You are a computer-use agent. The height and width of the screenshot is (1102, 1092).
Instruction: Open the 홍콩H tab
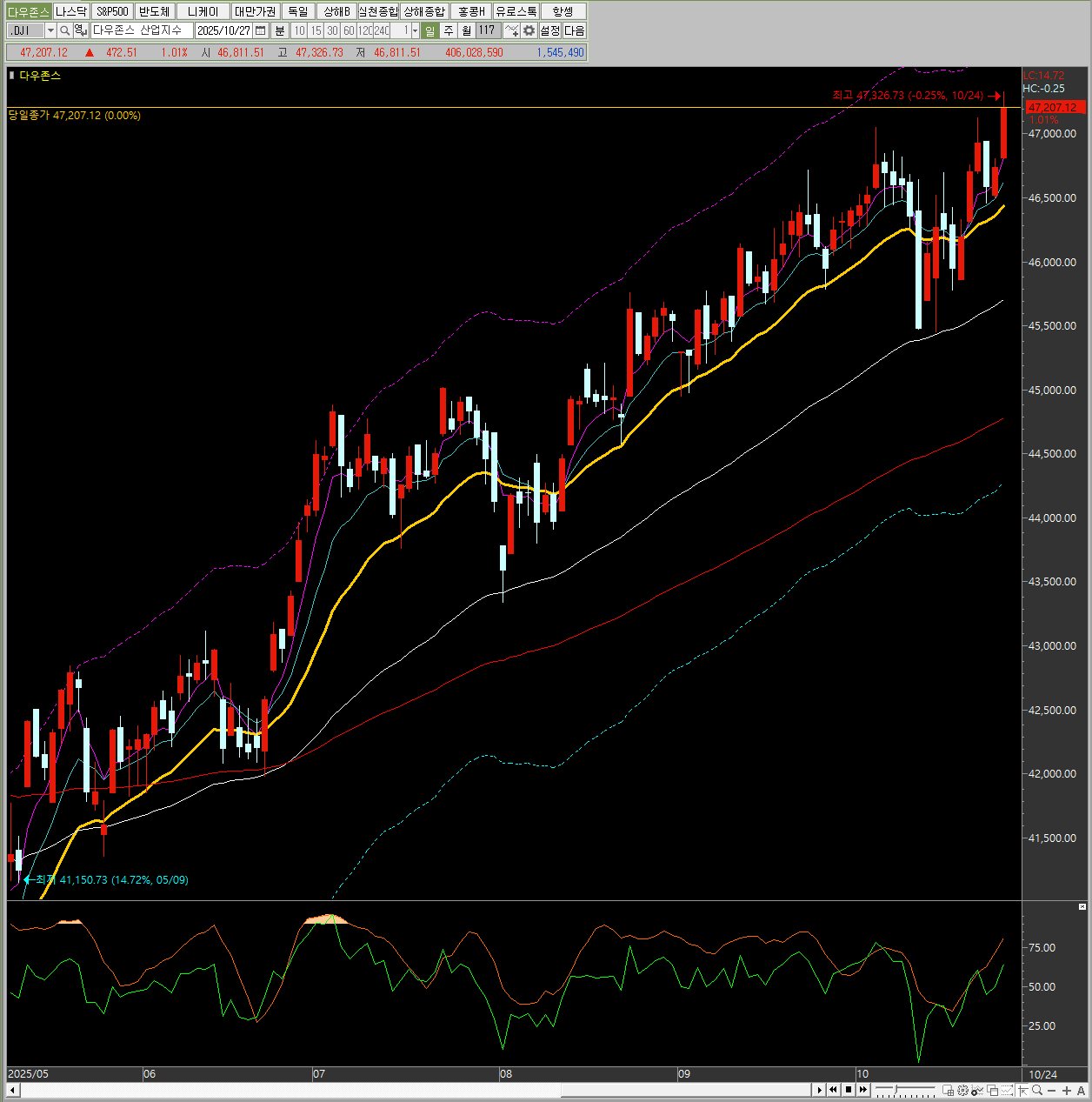[x=471, y=11]
